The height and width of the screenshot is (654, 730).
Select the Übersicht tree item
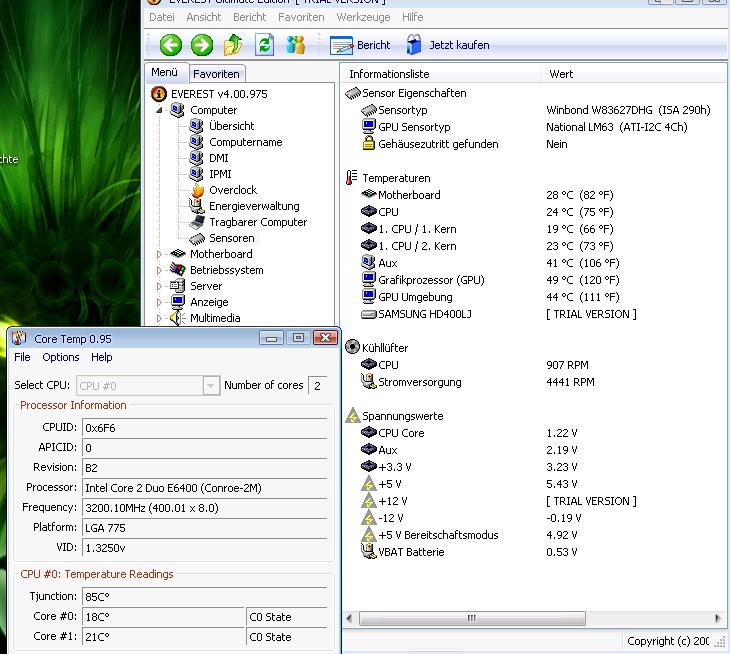(x=231, y=126)
